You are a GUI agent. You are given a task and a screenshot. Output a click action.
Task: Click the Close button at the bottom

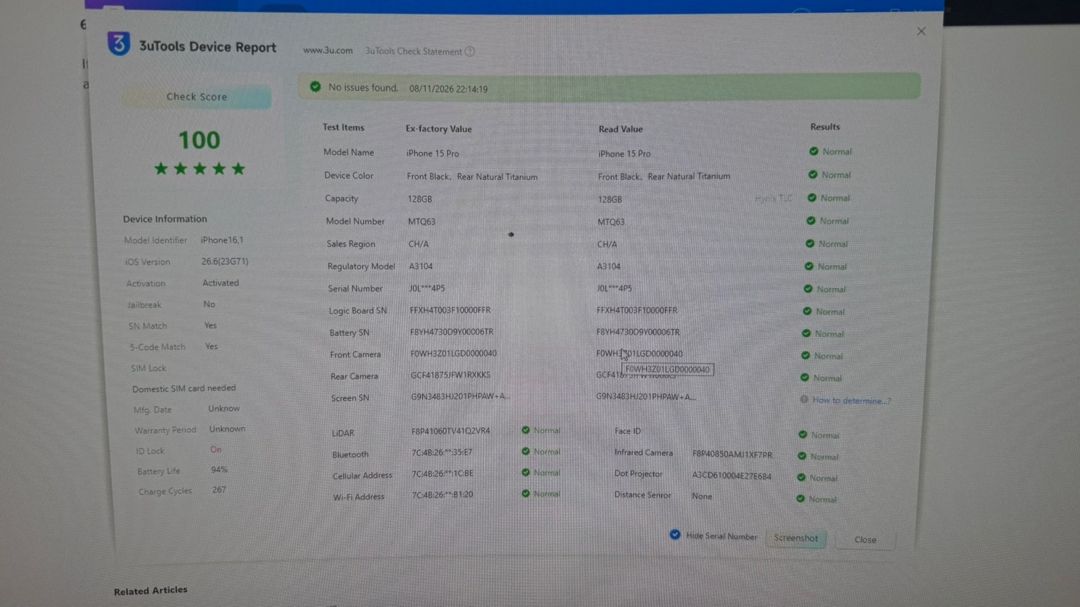(865, 539)
